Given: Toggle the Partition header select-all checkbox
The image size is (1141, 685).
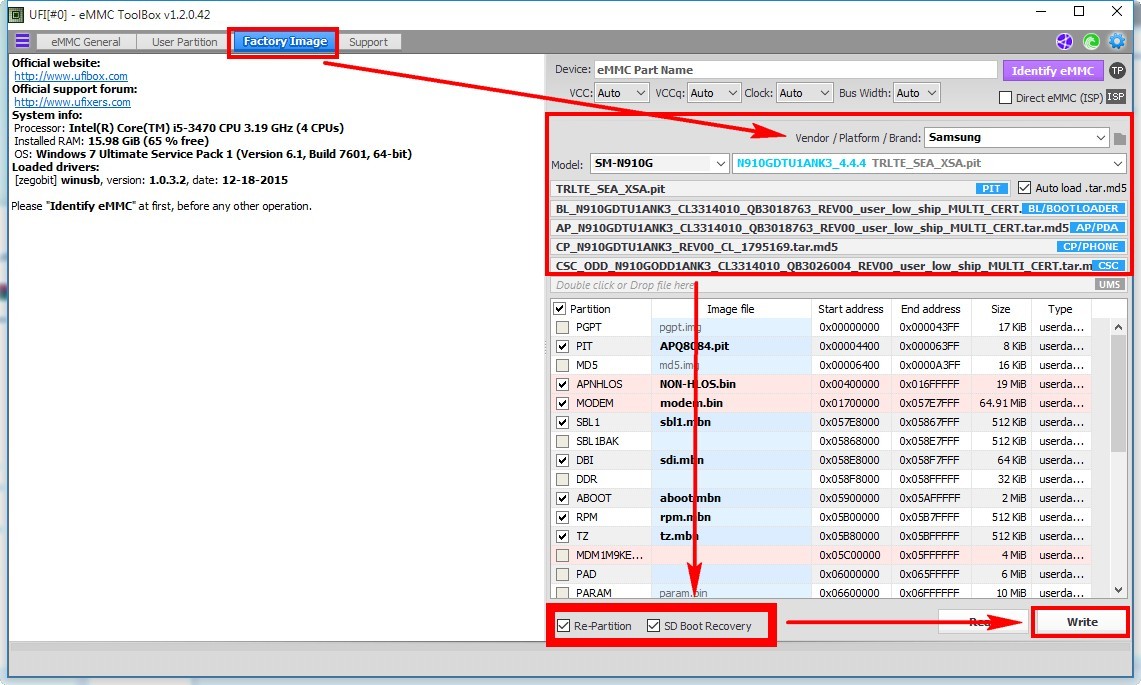Looking at the screenshot, I should (560, 309).
